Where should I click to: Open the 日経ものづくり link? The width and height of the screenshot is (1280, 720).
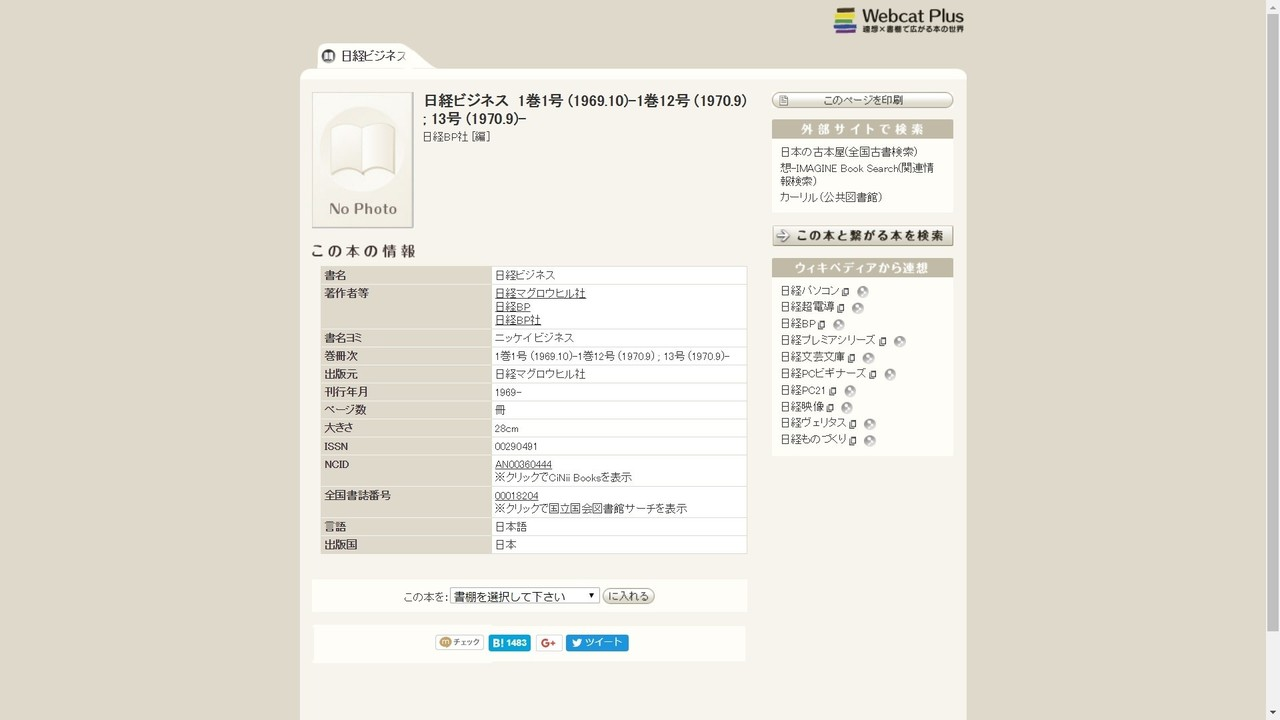[x=813, y=439]
